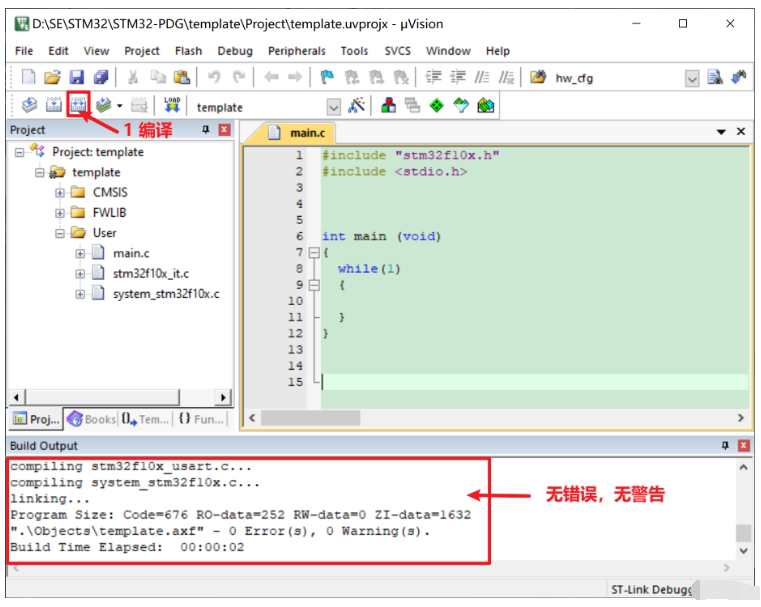Click Build Output scrollbar up arrow
Image resolution: width=761 pixels, height=607 pixels.
click(743, 468)
